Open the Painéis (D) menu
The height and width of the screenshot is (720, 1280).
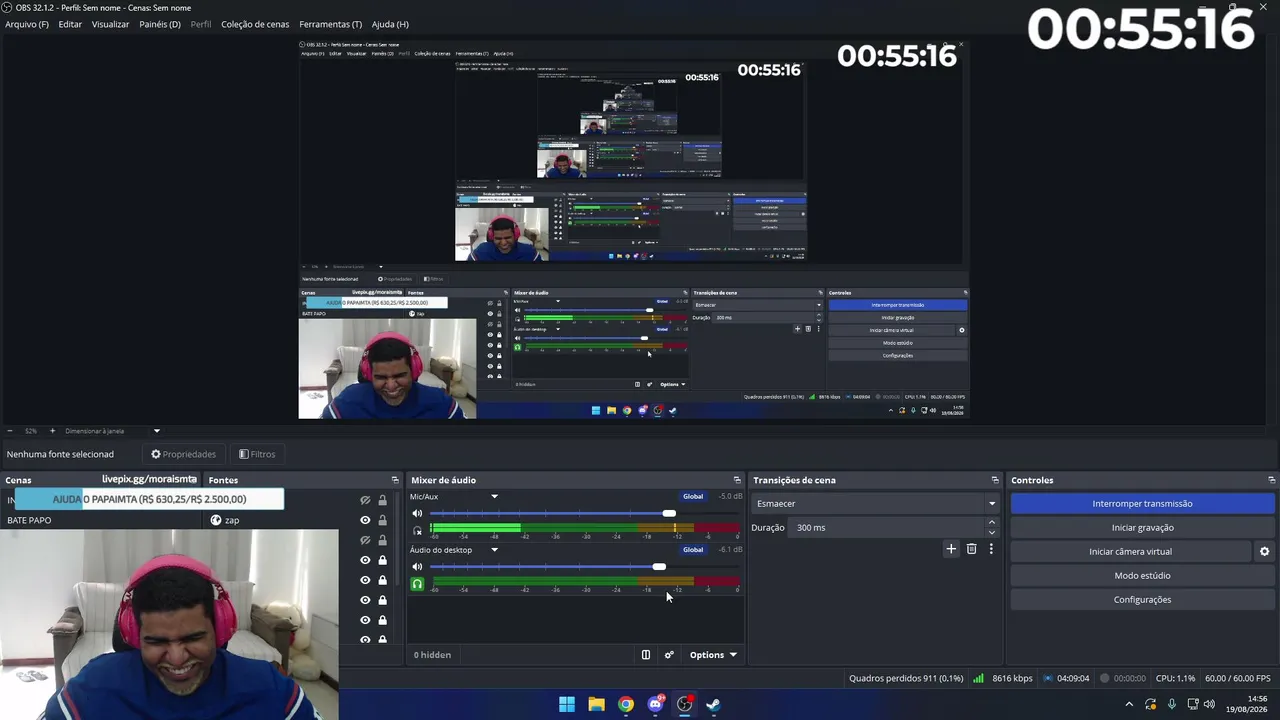click(160, 24)
